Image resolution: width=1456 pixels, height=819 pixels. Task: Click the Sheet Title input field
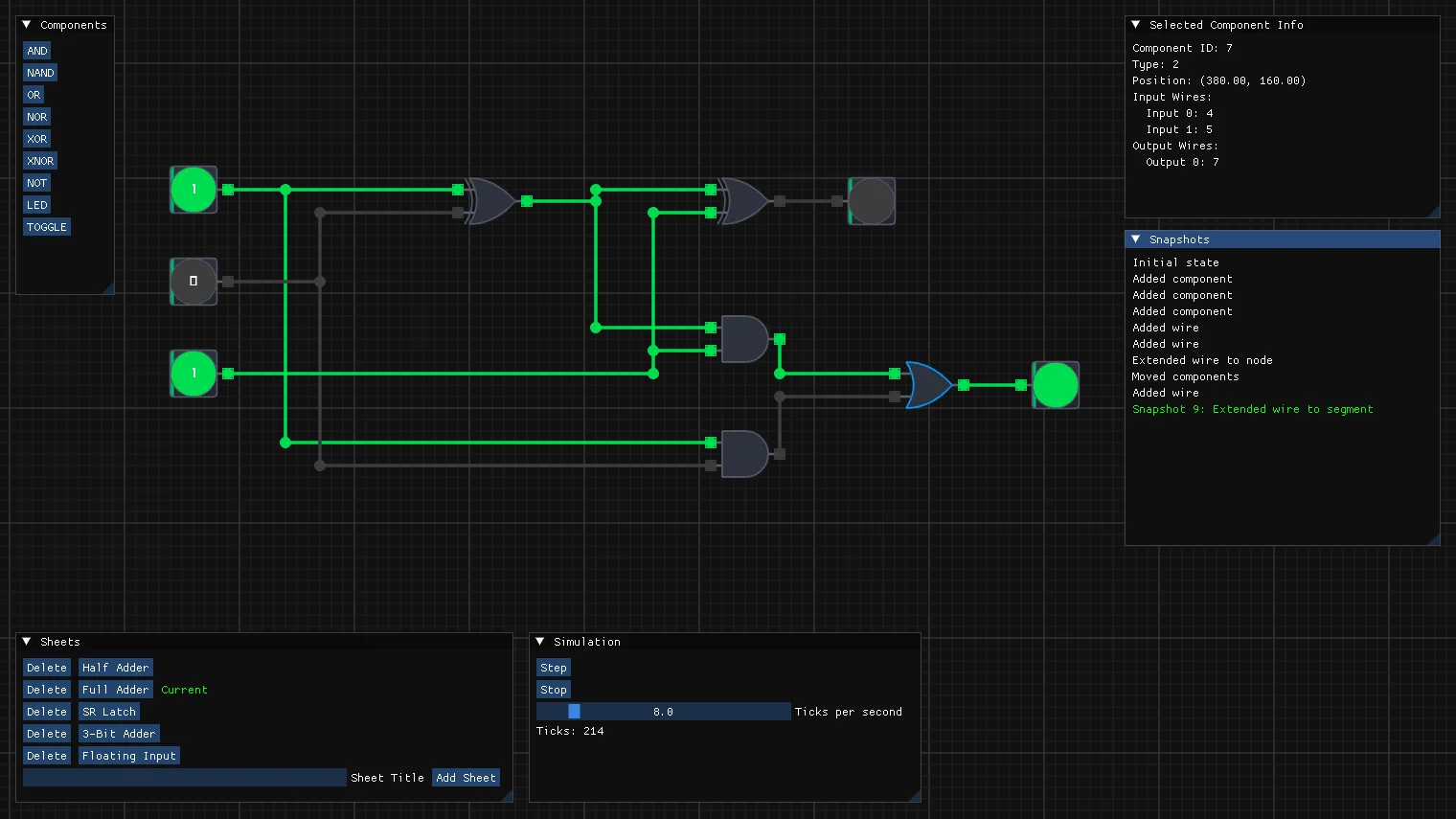click(x=185, y=778)
